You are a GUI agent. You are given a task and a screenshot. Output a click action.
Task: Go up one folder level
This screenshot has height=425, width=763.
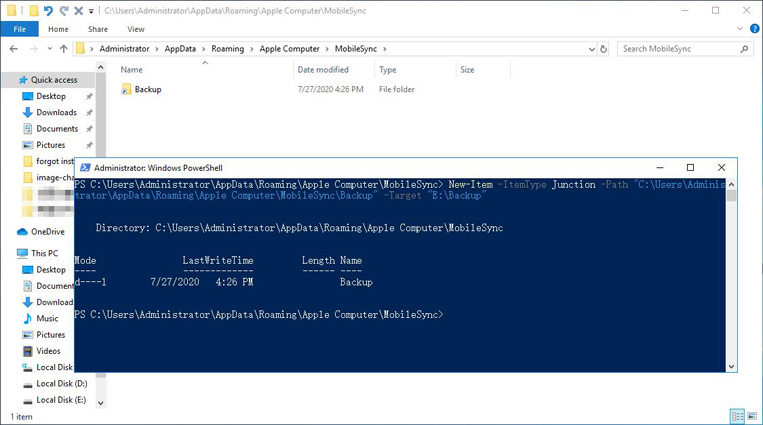[x=64, y=49]
